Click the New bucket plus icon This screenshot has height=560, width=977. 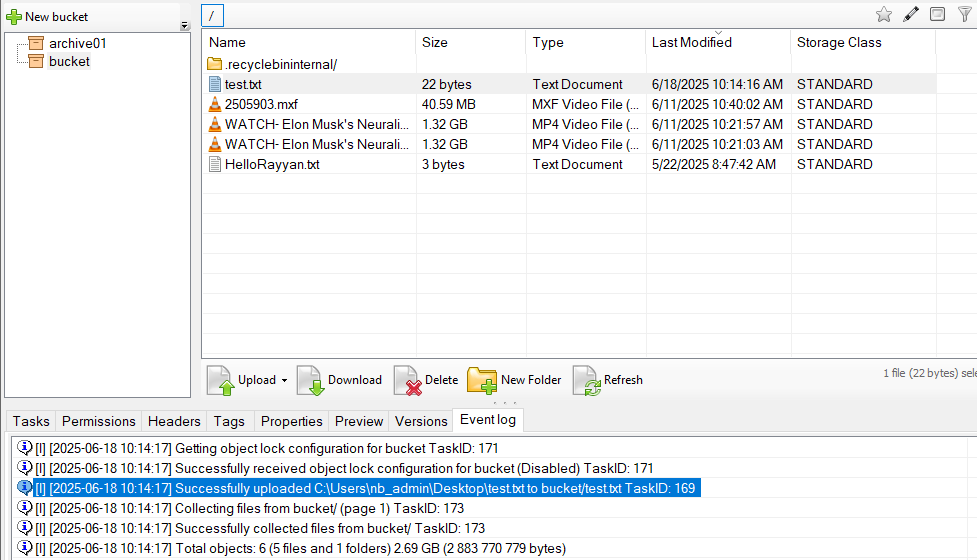(14, 17)
